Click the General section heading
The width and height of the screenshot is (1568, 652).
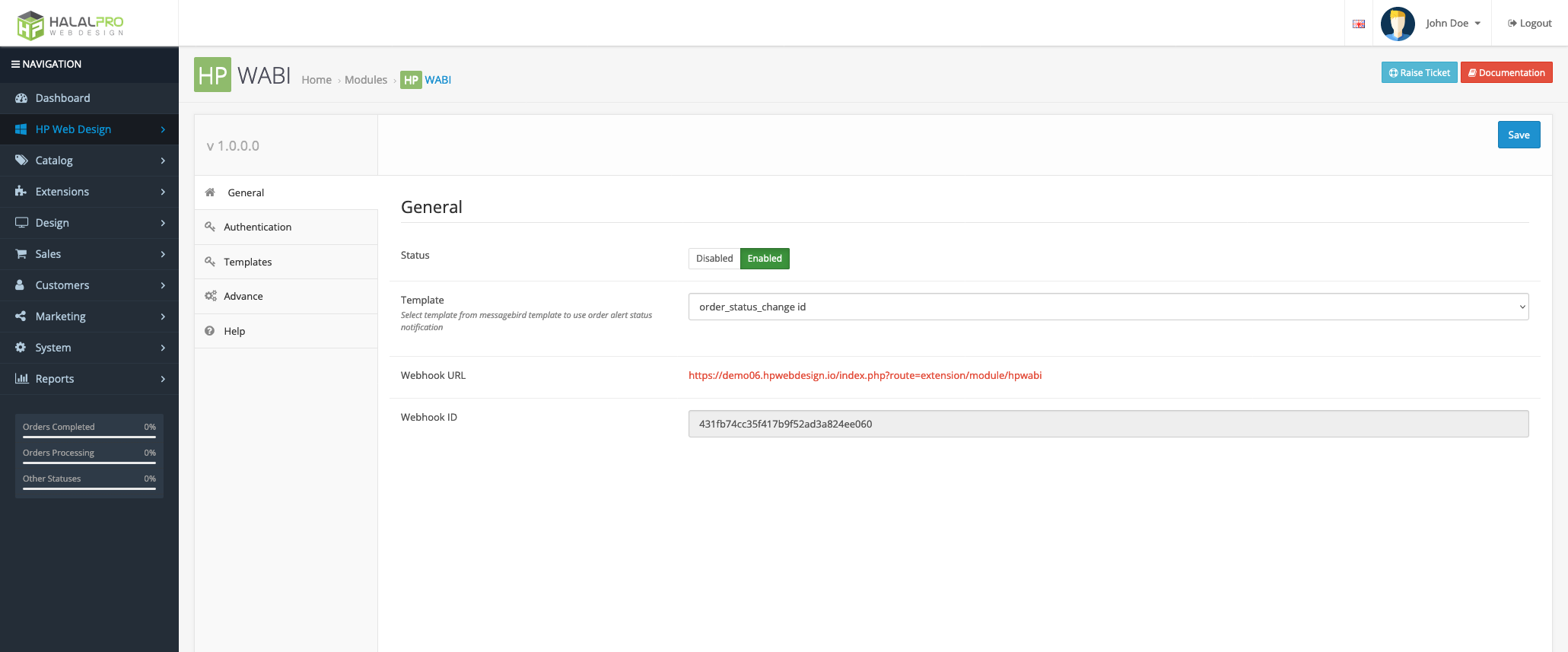point(431,207)
